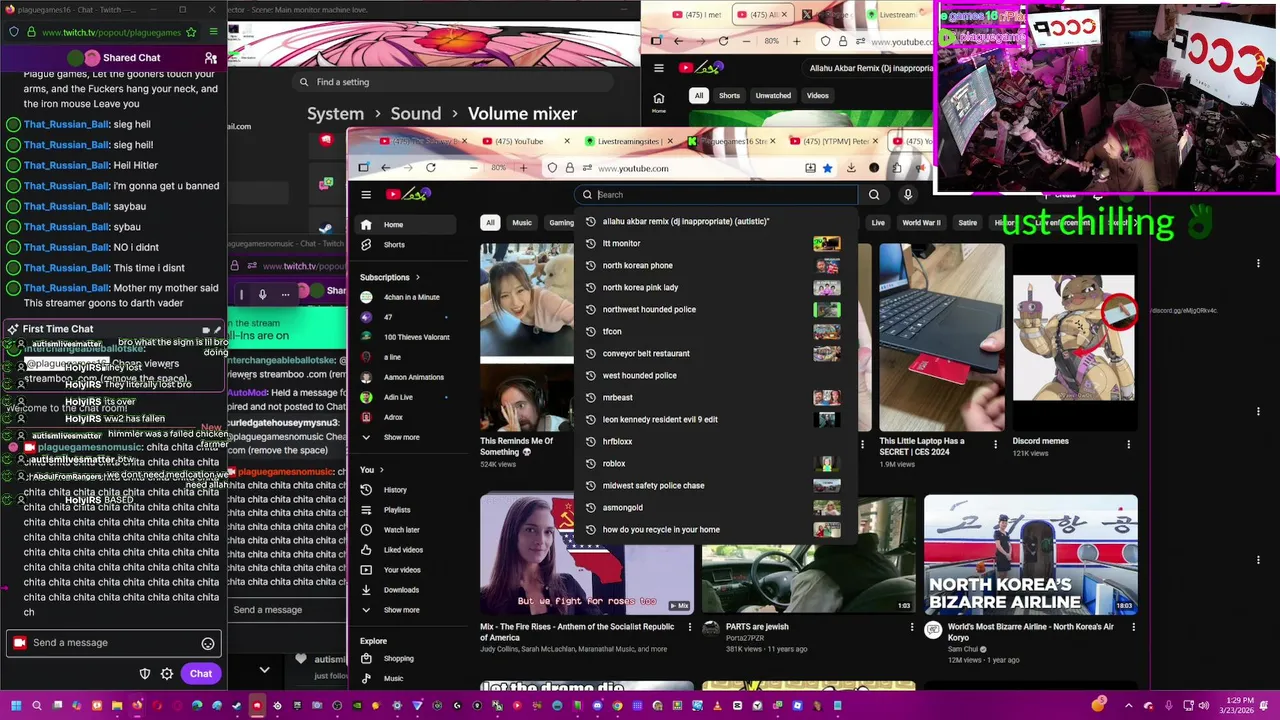Open the Twitch chat emote picker smiley
This screenshot has height=720, width=1280.
pos(208,644)
